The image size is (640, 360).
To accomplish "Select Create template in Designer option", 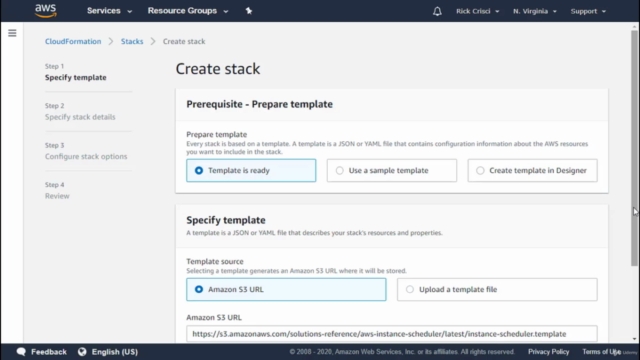I will click(532, 170).
